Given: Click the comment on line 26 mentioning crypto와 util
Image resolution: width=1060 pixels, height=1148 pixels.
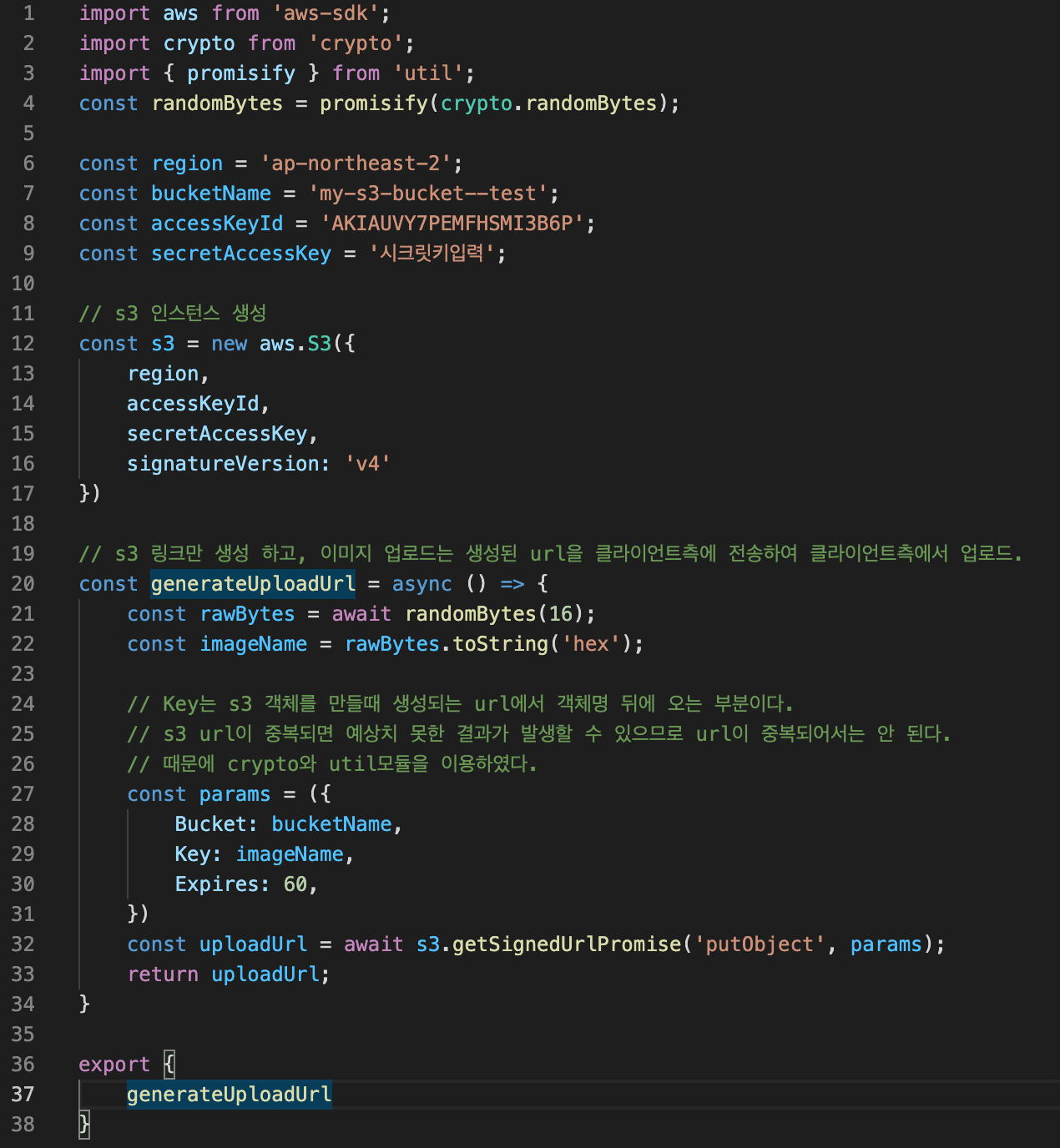Looking at the screenshot, I should click(332, 764).
